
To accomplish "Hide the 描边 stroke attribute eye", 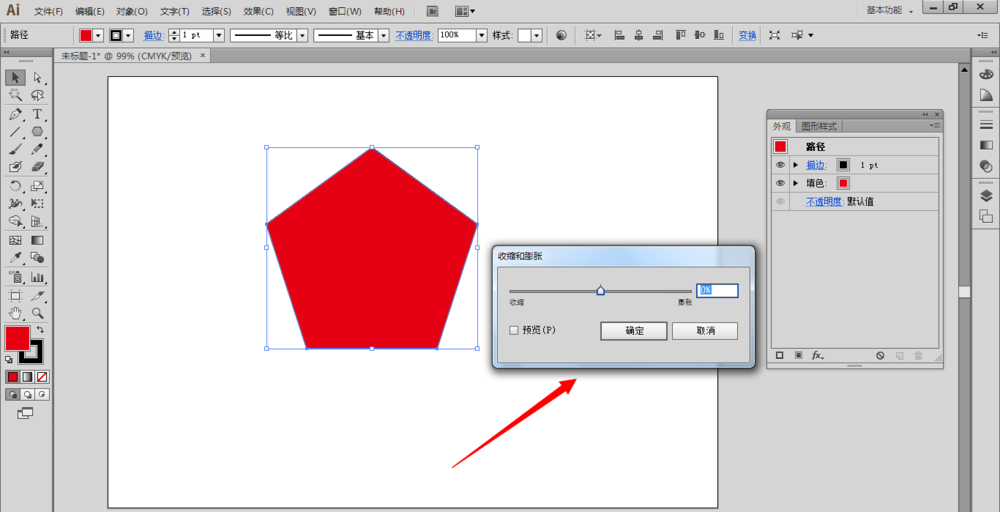I will [780, 165].
